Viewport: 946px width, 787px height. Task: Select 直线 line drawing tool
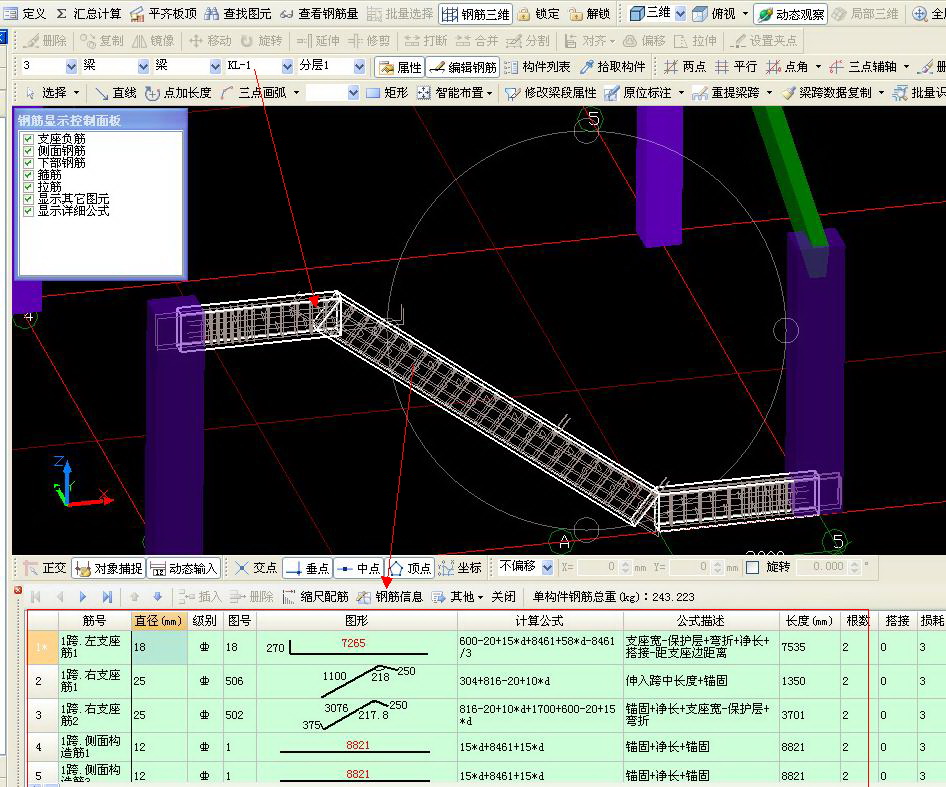116,93
